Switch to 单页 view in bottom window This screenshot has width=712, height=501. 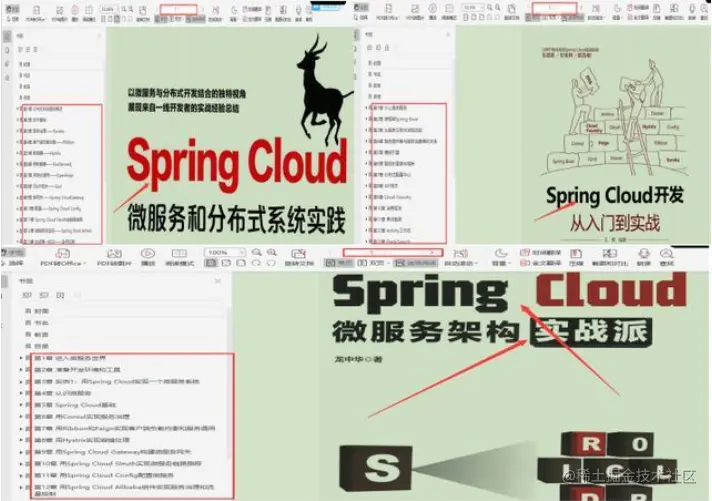click(338, 263)
